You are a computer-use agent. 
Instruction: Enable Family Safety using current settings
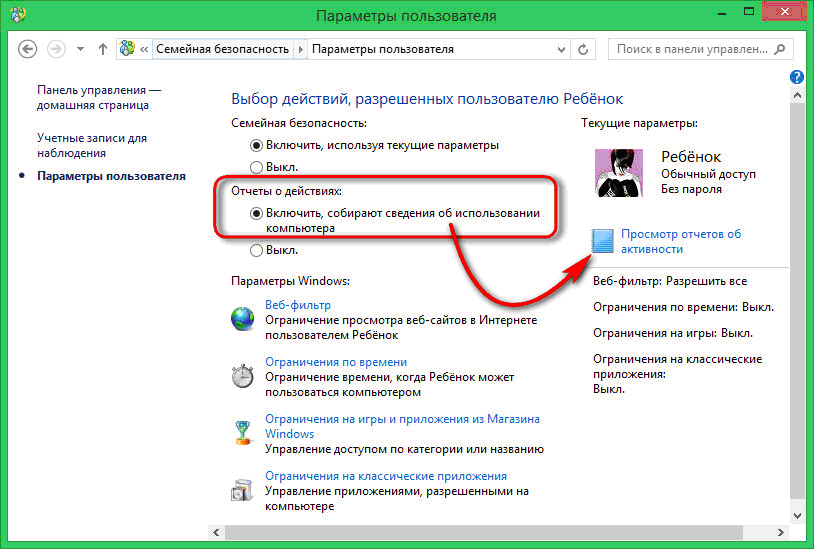pos(256,145)
